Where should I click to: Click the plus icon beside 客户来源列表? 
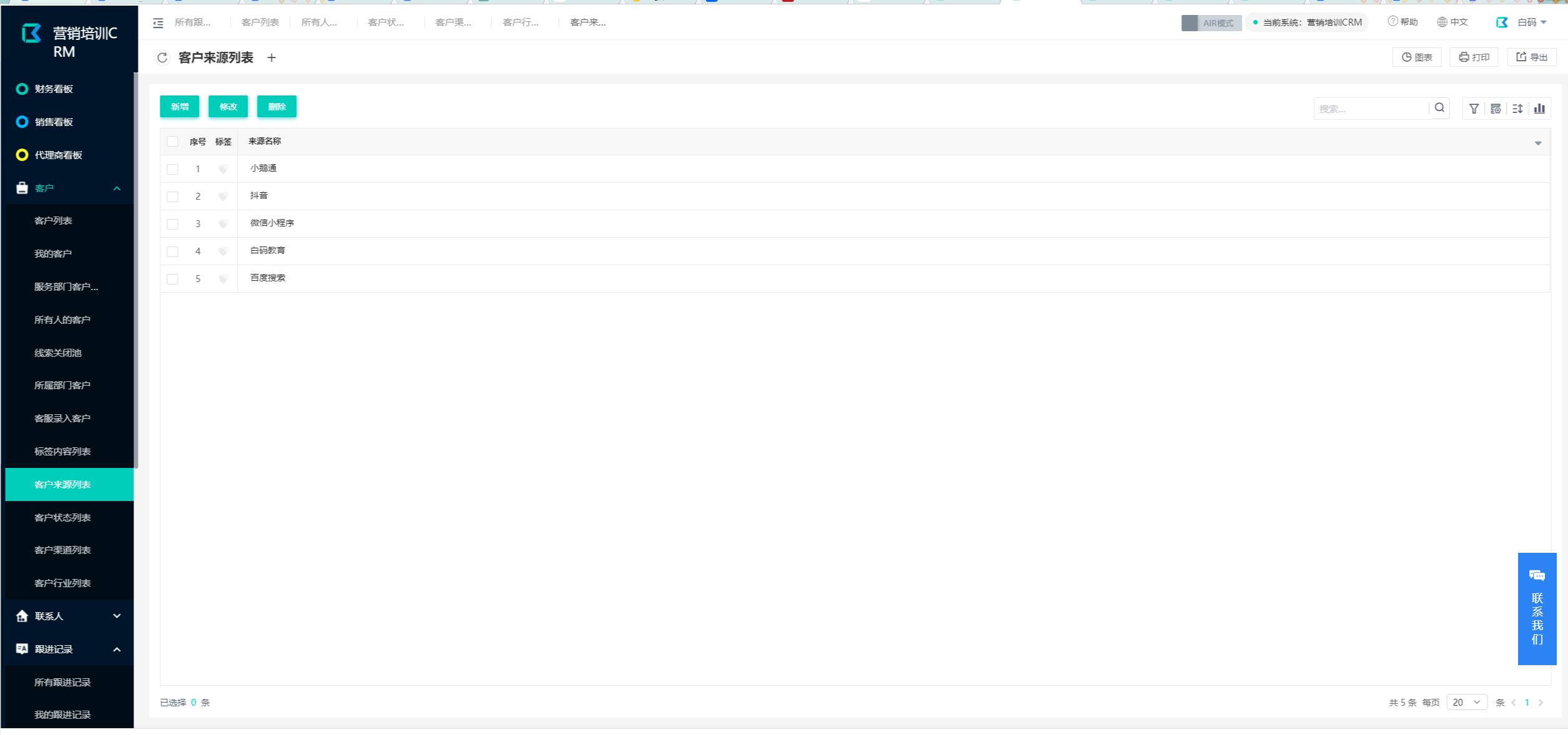pos(271,58)
